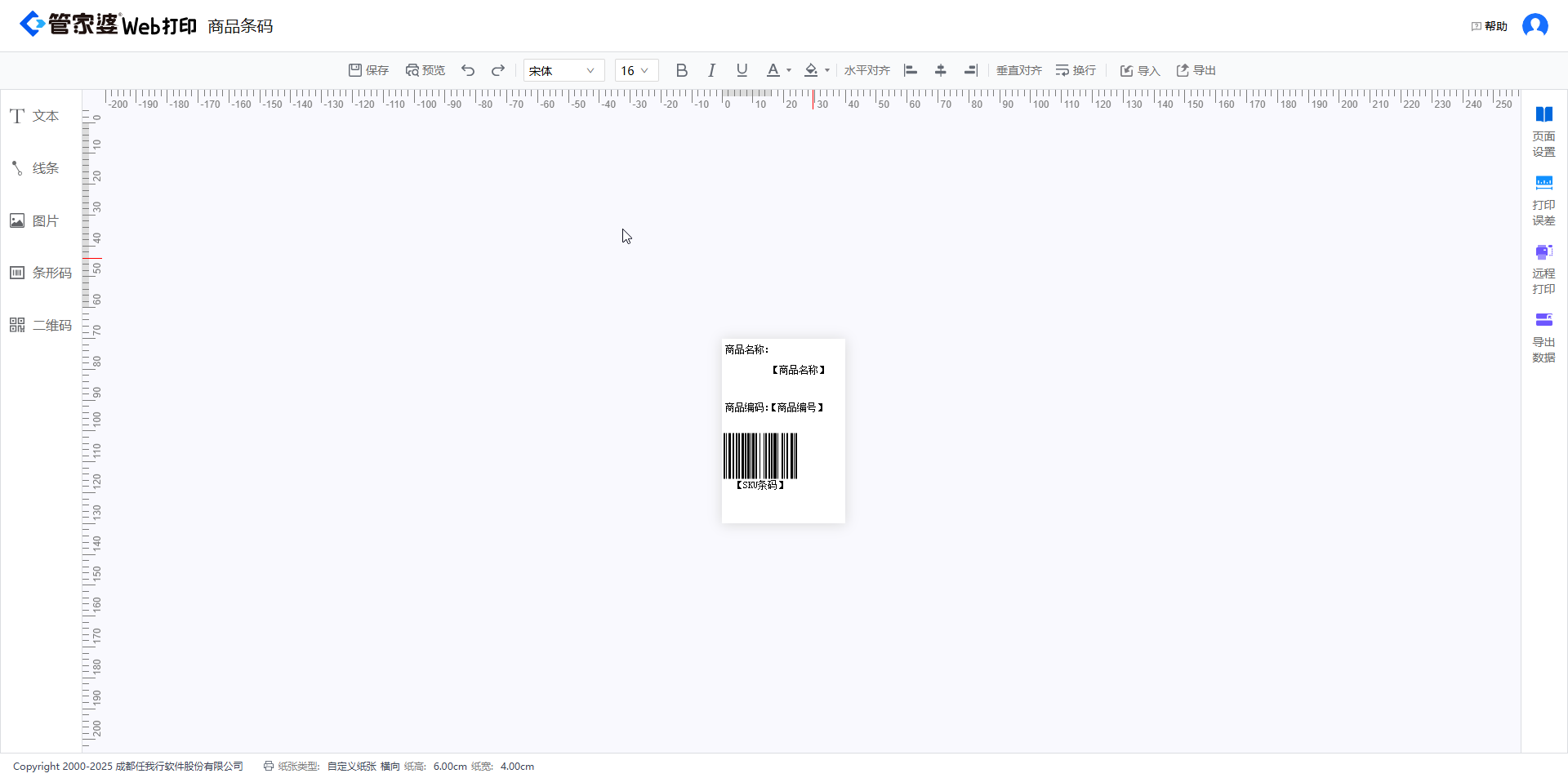The image size is (1568, 778).
Task: Select the Barcode 条形码 tool
Action: click(x=41, y=273)
